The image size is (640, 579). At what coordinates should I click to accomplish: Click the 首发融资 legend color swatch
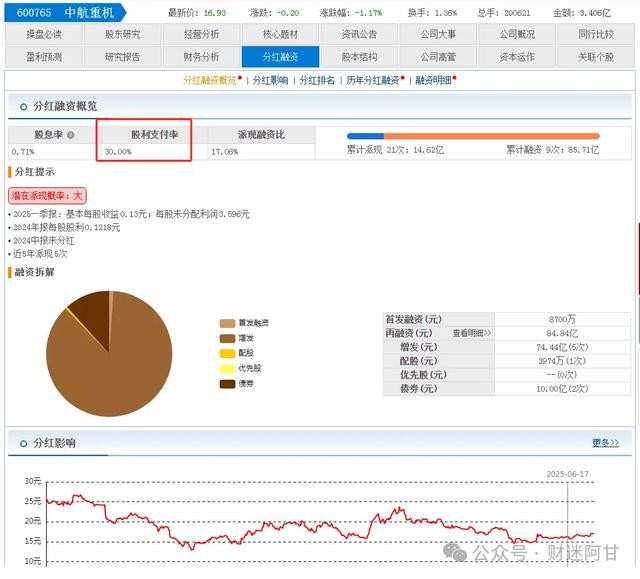point(227,324)
